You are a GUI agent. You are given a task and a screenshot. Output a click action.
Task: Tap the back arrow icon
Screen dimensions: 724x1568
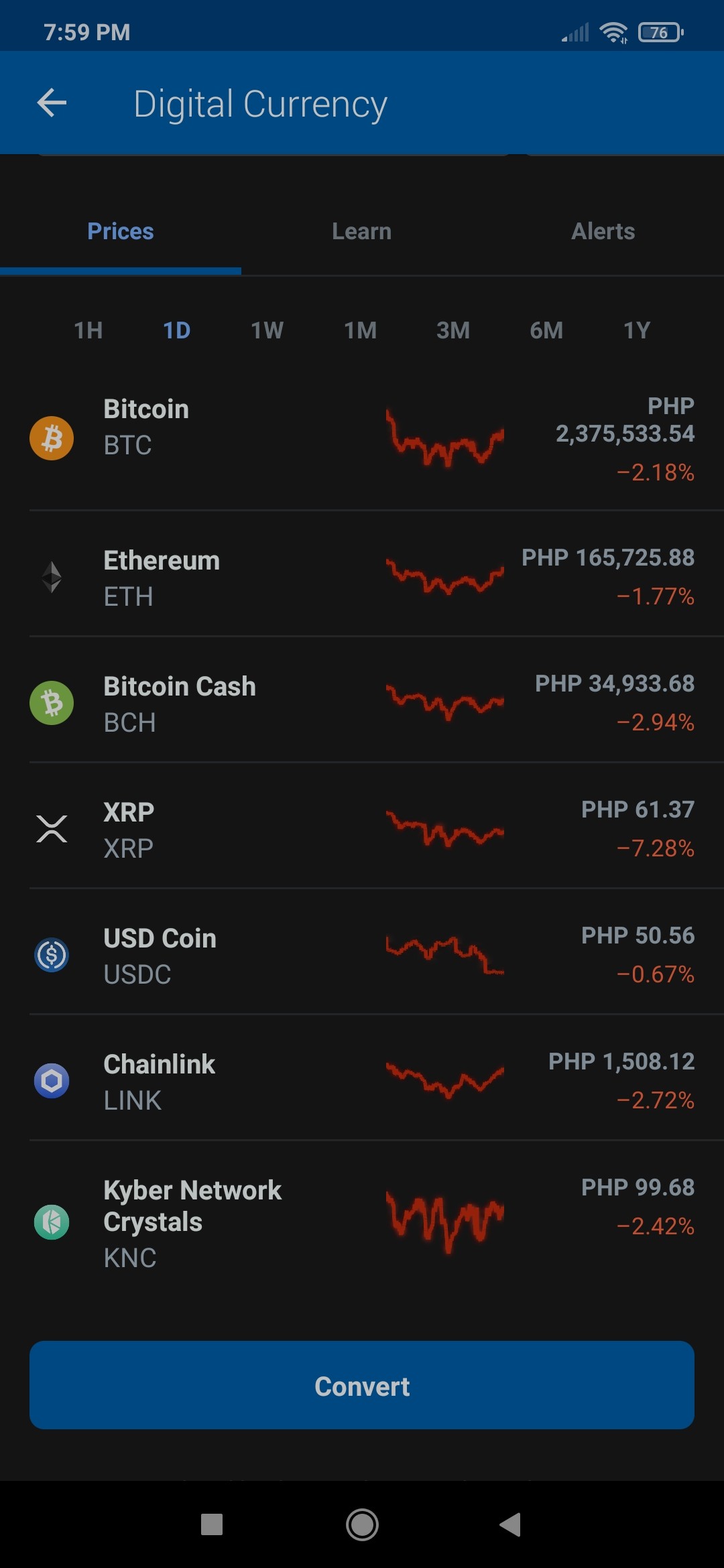52,103
